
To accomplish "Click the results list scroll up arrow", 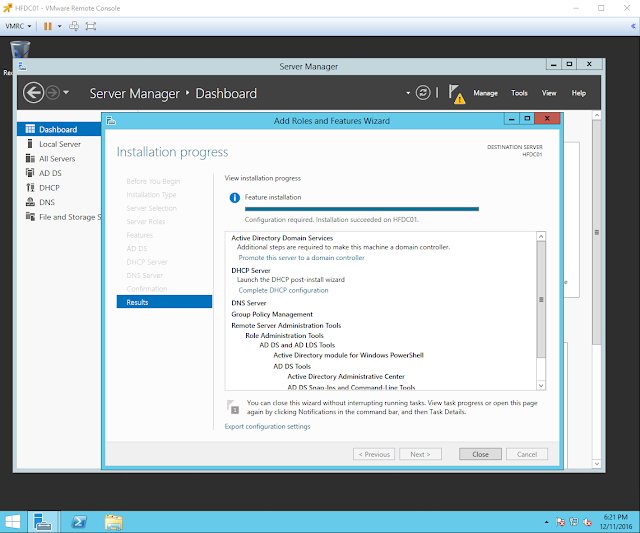I will point(541,236).
